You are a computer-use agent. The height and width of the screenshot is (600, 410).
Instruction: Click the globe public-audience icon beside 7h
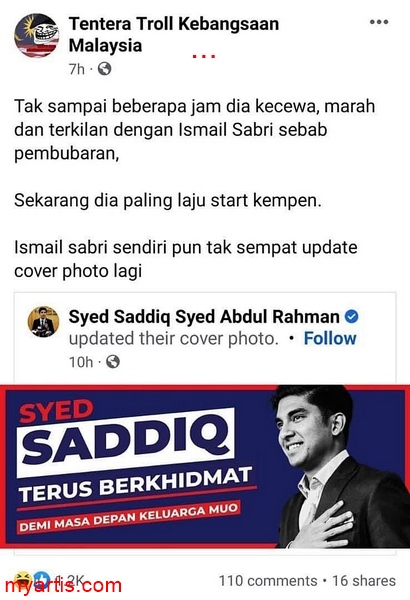pyautogui.click(x=105, y=69)
